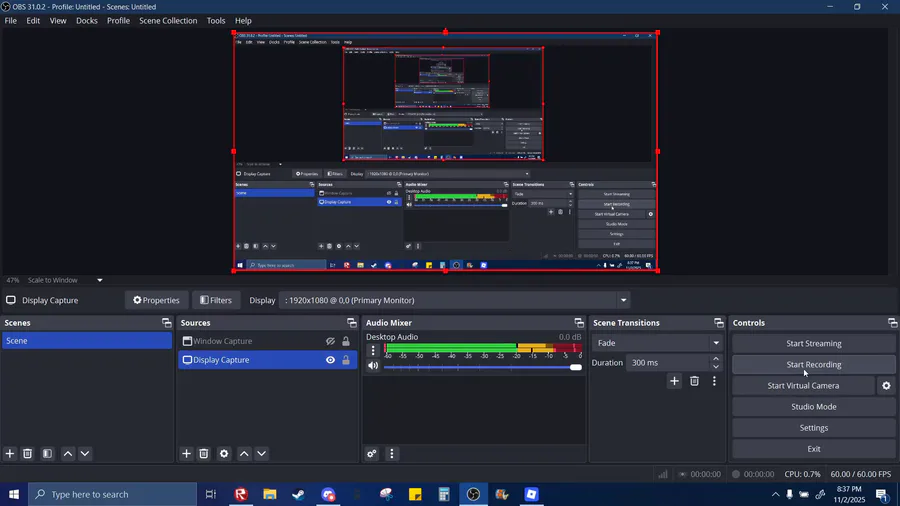Select Window Capture source row
This screenshot has height=506, width=900.
coord(267,341)
